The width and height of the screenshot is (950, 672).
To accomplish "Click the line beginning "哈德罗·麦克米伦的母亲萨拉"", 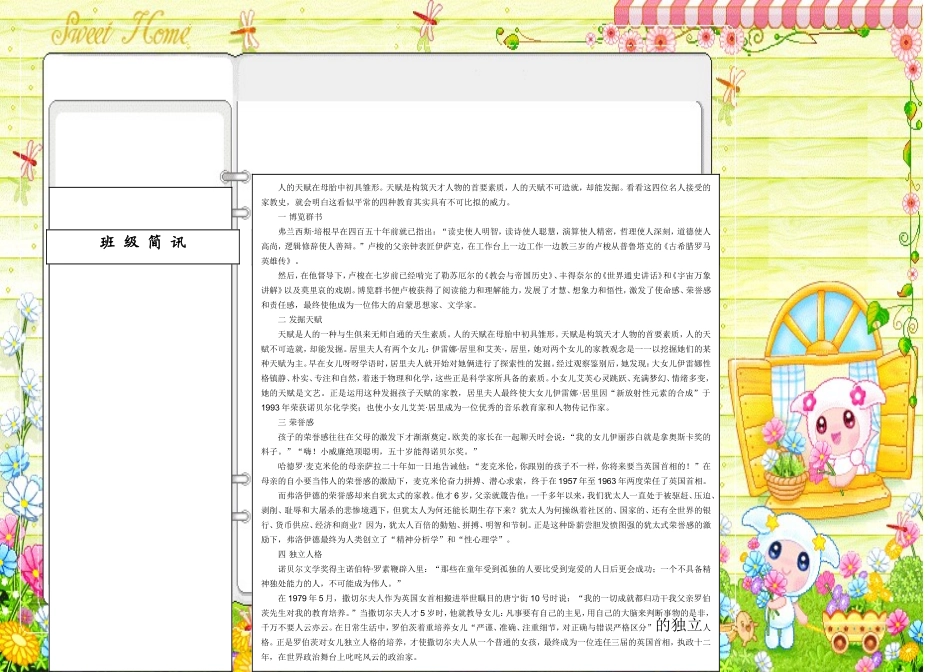I will [x=494, y=467].
